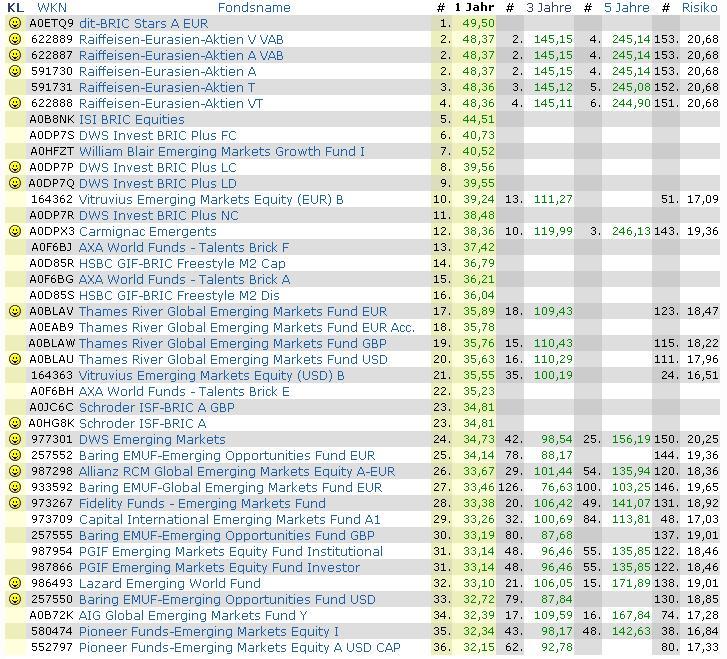Click the smiley icon in the Lazard Emerging World Fund row
The height and width of the screenshot is (659, 727).
coord(15,583)
